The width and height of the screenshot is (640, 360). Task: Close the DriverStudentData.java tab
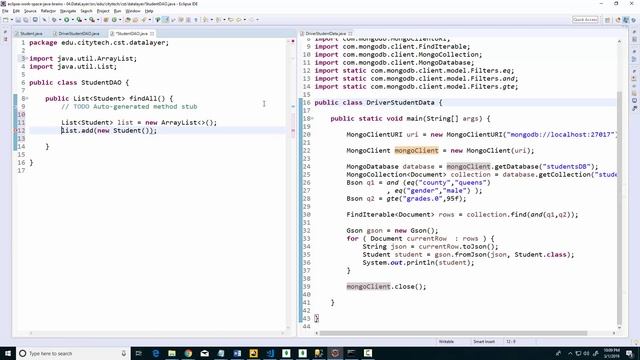click(x=350, y=33)
